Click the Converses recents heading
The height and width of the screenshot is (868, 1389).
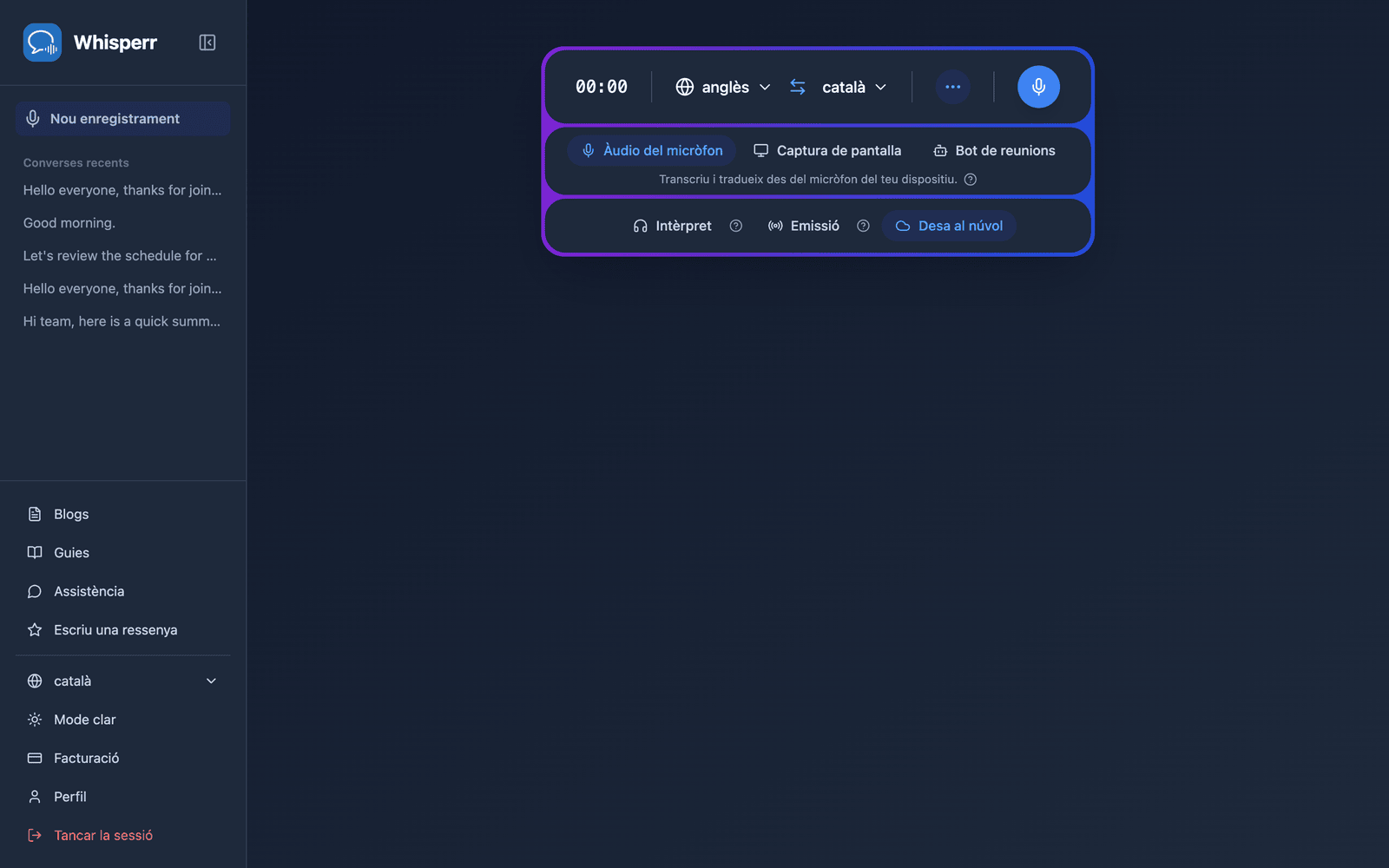pyautogui.click(x=76, y=163)
